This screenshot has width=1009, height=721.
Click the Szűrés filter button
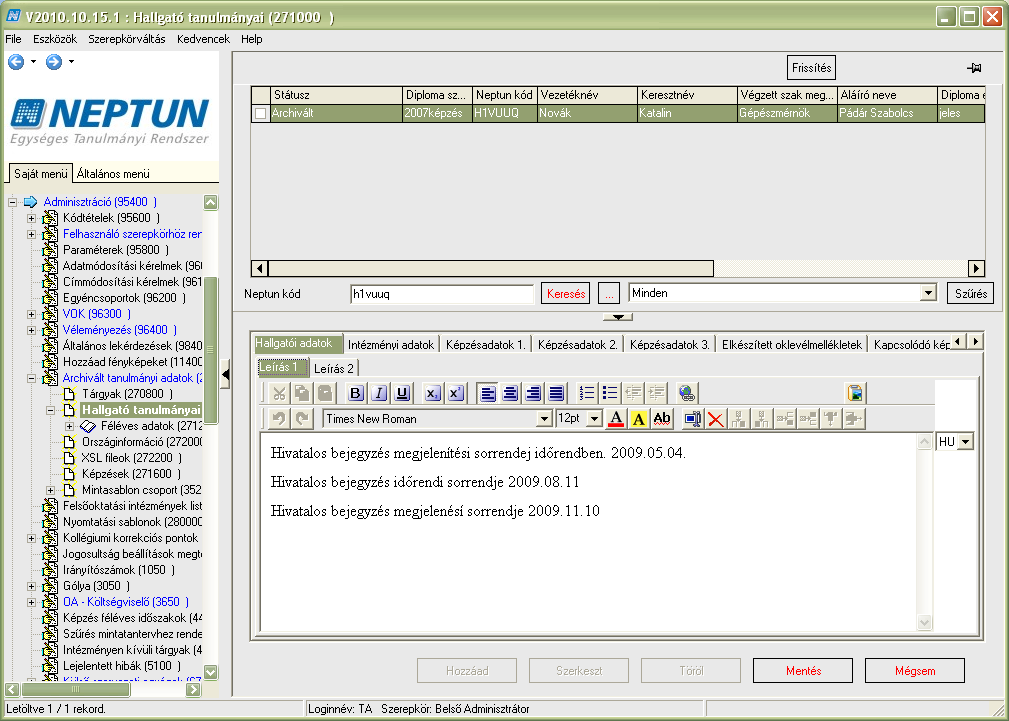971,294
